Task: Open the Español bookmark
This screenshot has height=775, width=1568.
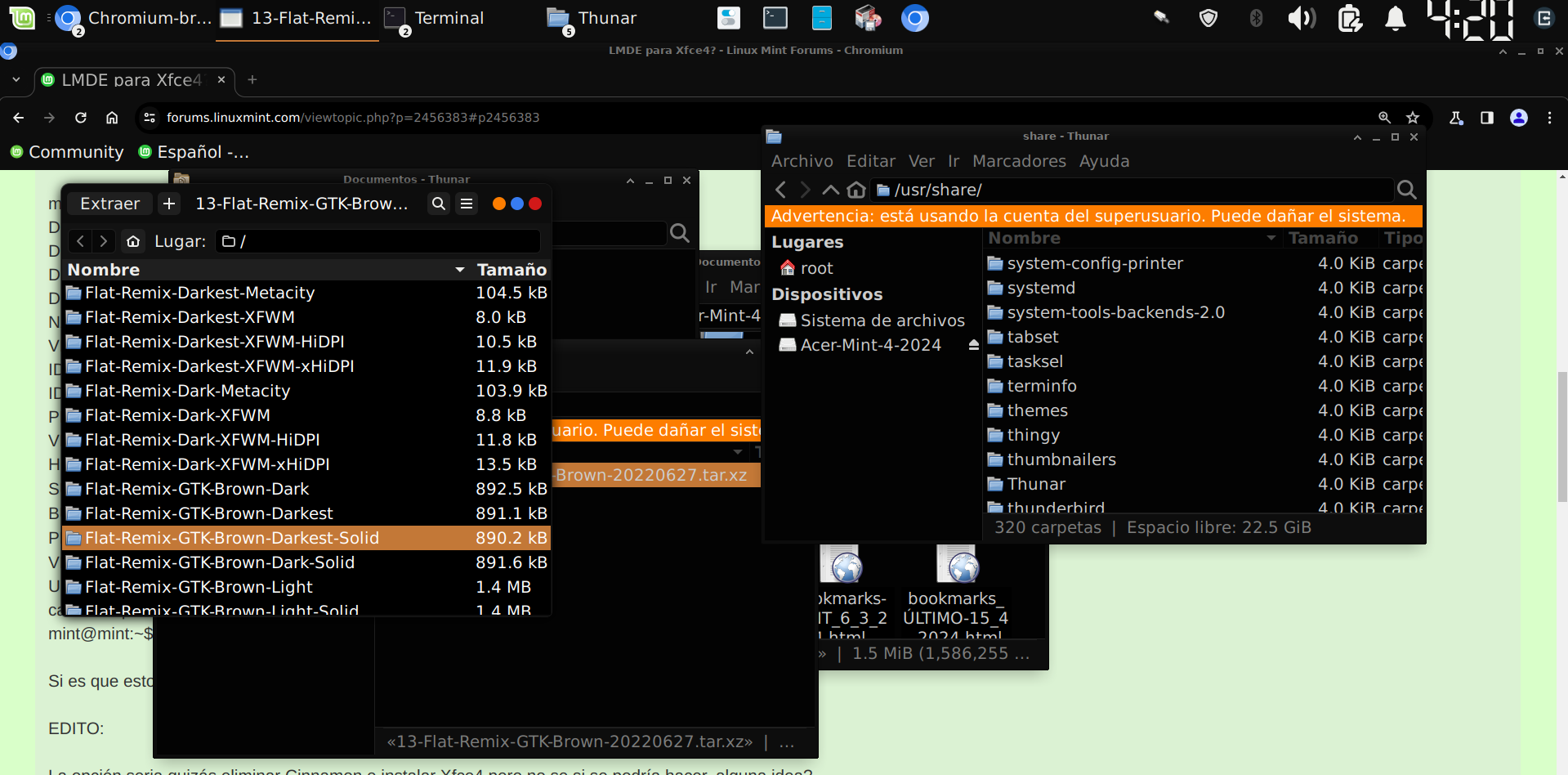Action: coord(194,152)
